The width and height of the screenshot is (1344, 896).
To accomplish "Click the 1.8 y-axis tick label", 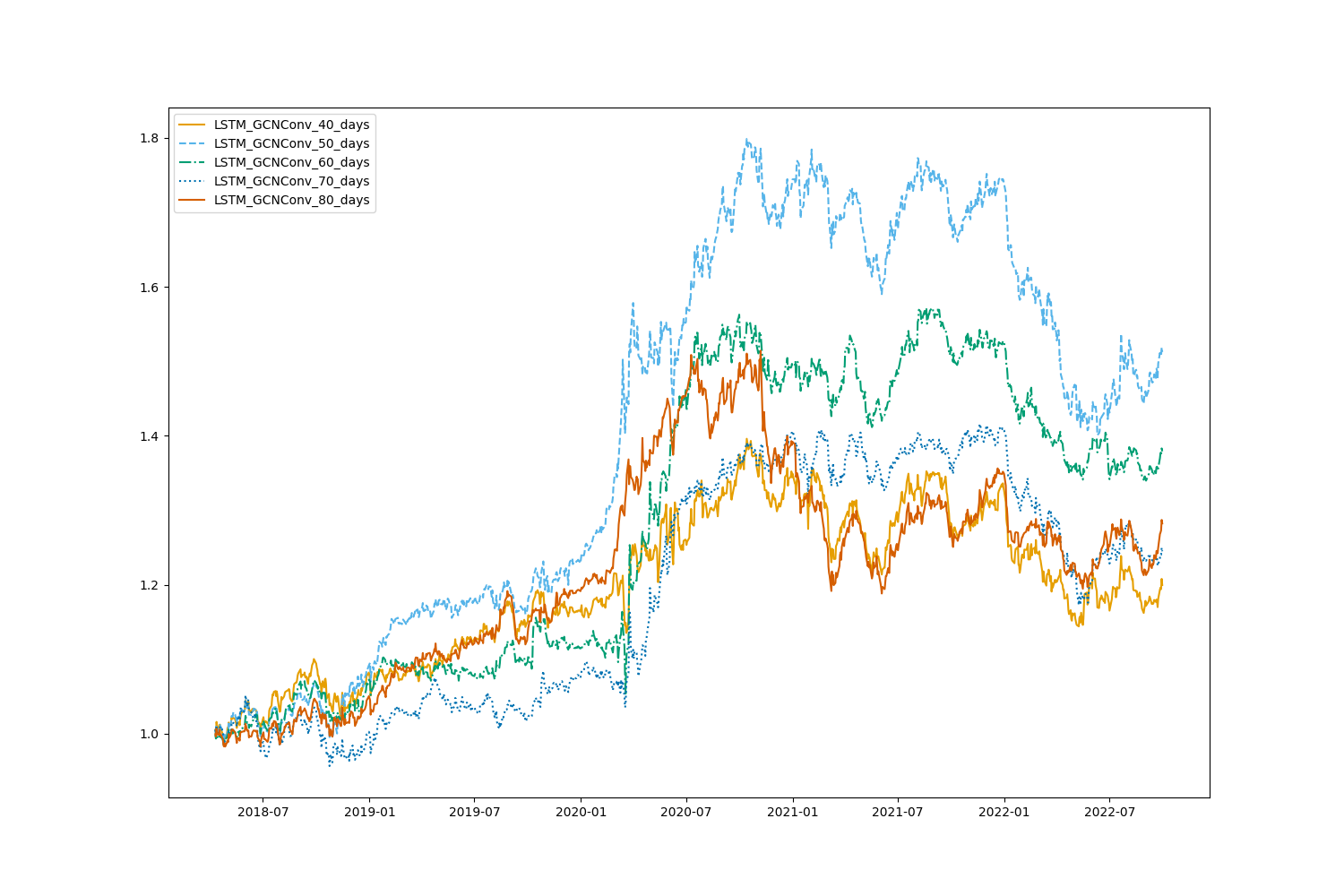I will pos(149,138).
